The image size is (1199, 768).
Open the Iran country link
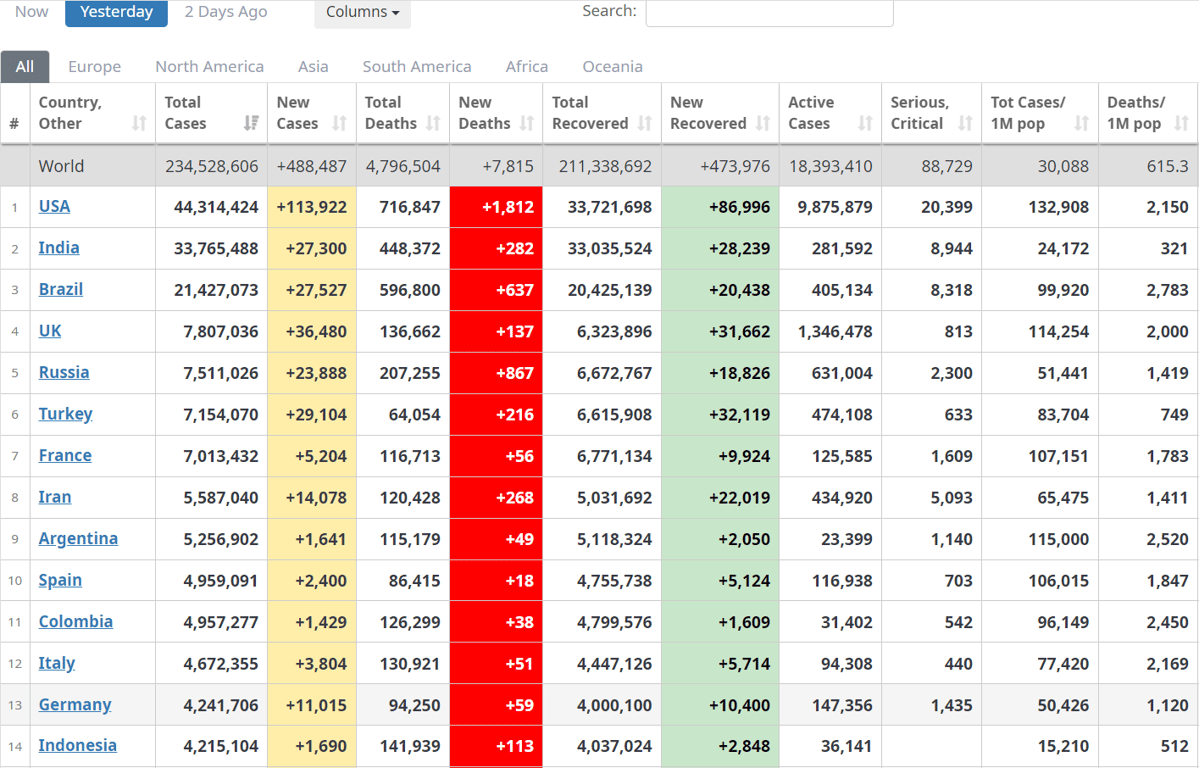(55, 497)
